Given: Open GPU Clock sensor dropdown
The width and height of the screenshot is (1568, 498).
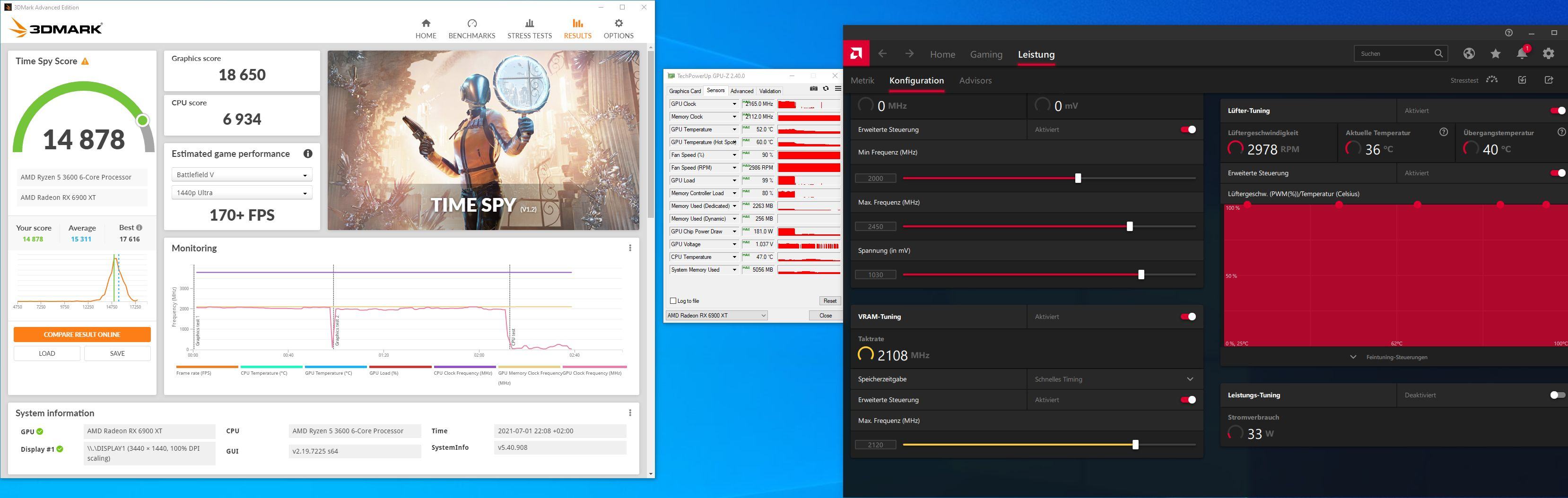Looking at the screenshot, I should click(734, 104).
